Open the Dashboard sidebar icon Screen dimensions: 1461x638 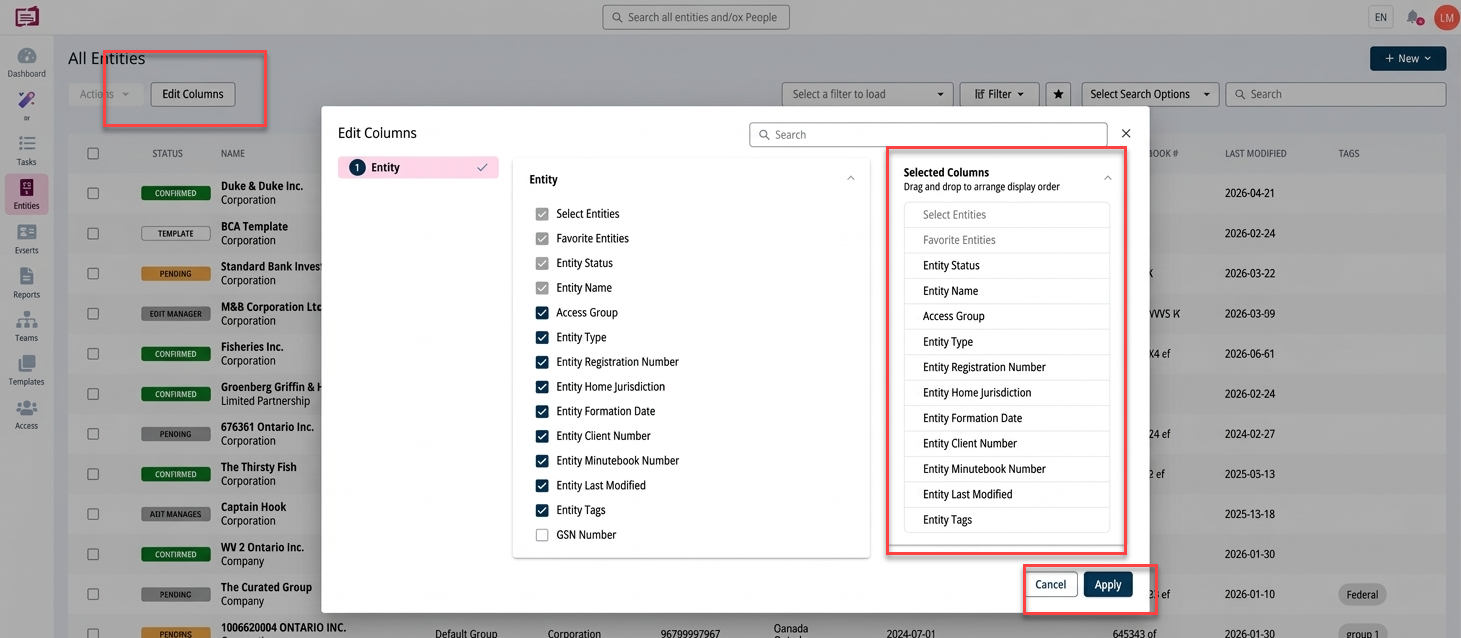[27, 62]
